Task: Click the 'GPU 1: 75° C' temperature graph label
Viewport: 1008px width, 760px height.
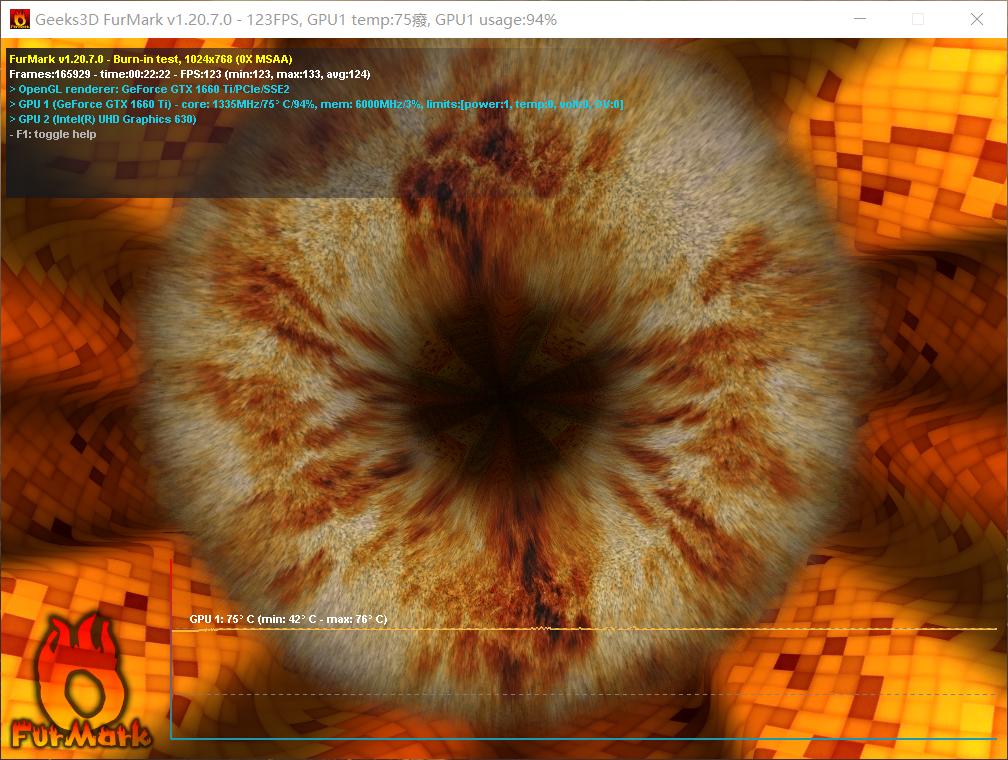Action: (288, 619)
